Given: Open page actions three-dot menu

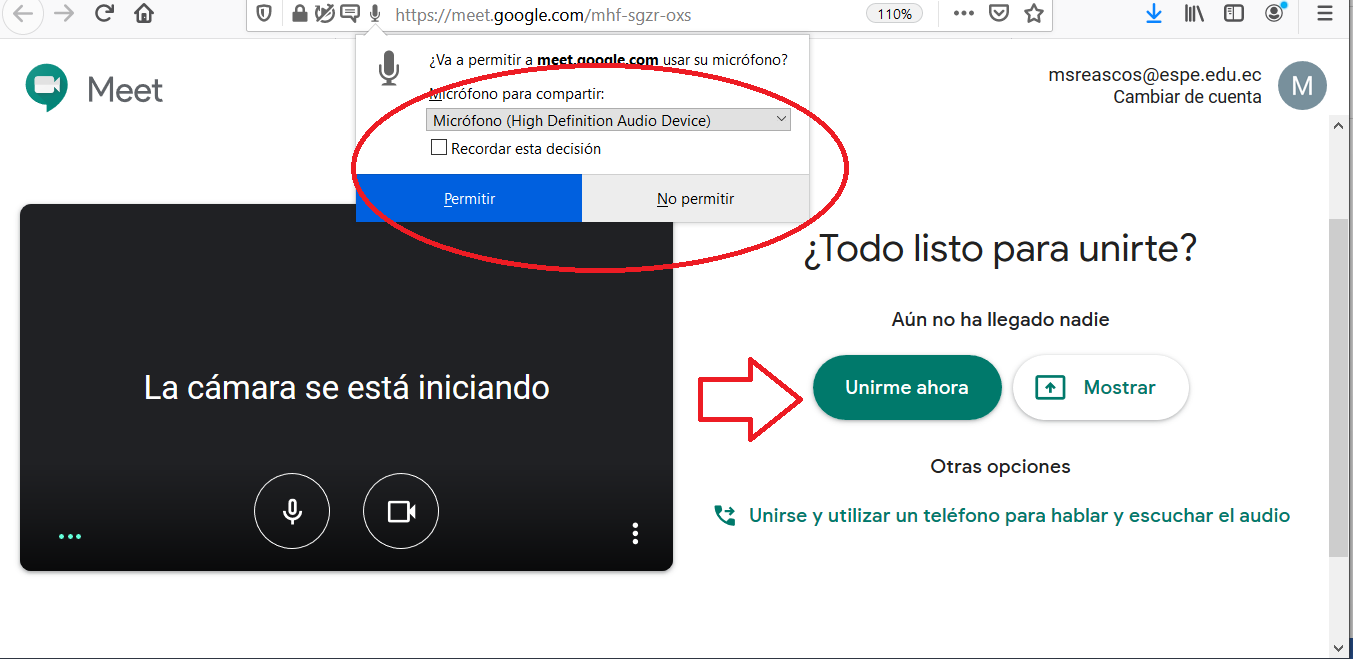Looking at the screenshot, I should (x=963, y=14).
